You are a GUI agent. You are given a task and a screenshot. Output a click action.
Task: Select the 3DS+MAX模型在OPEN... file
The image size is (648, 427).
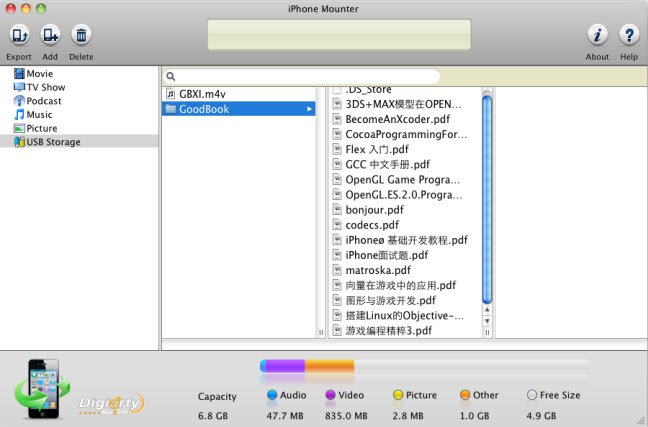tap(405, 104)
